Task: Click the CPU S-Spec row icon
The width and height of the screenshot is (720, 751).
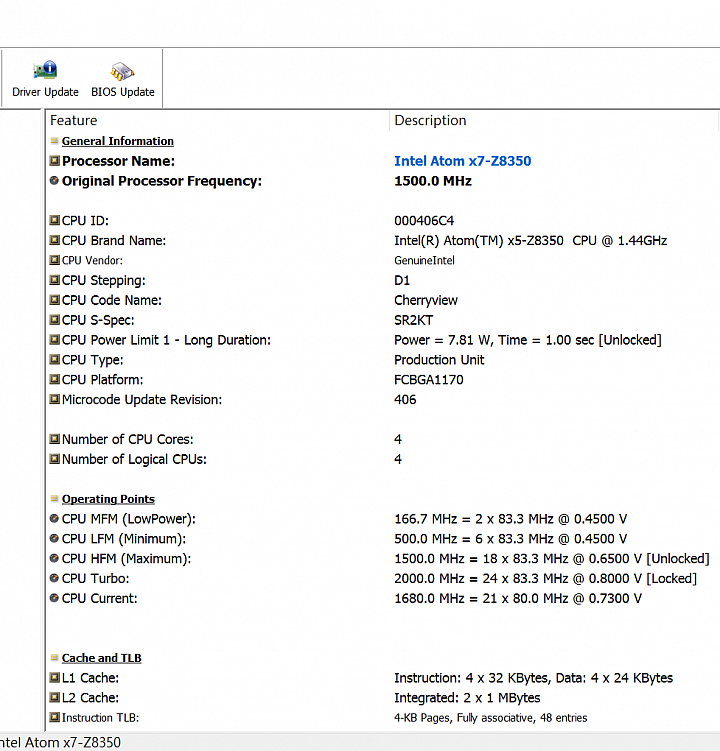Action: pyautogui.click(x=55, y=319)
